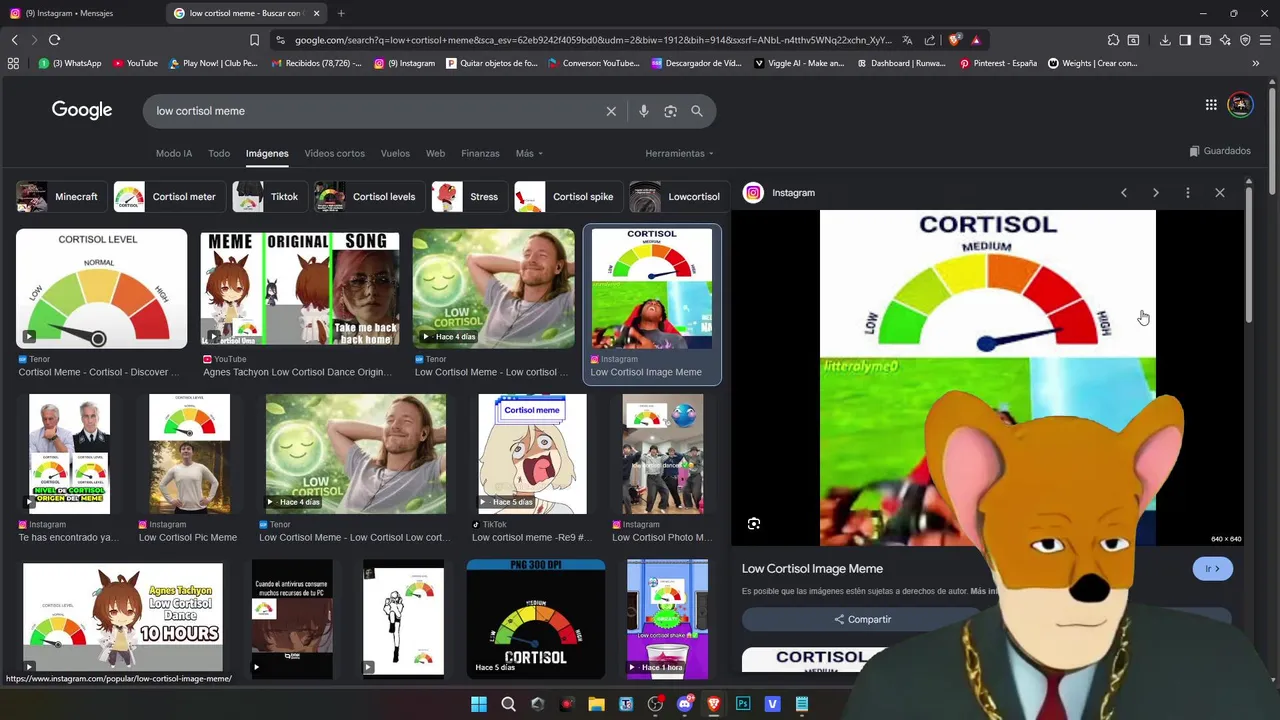The width and height of the screenshot is (1280, 720).
Task: Open Tenor Cortisol Level gauge thumbnail
Action: point(101,289)
